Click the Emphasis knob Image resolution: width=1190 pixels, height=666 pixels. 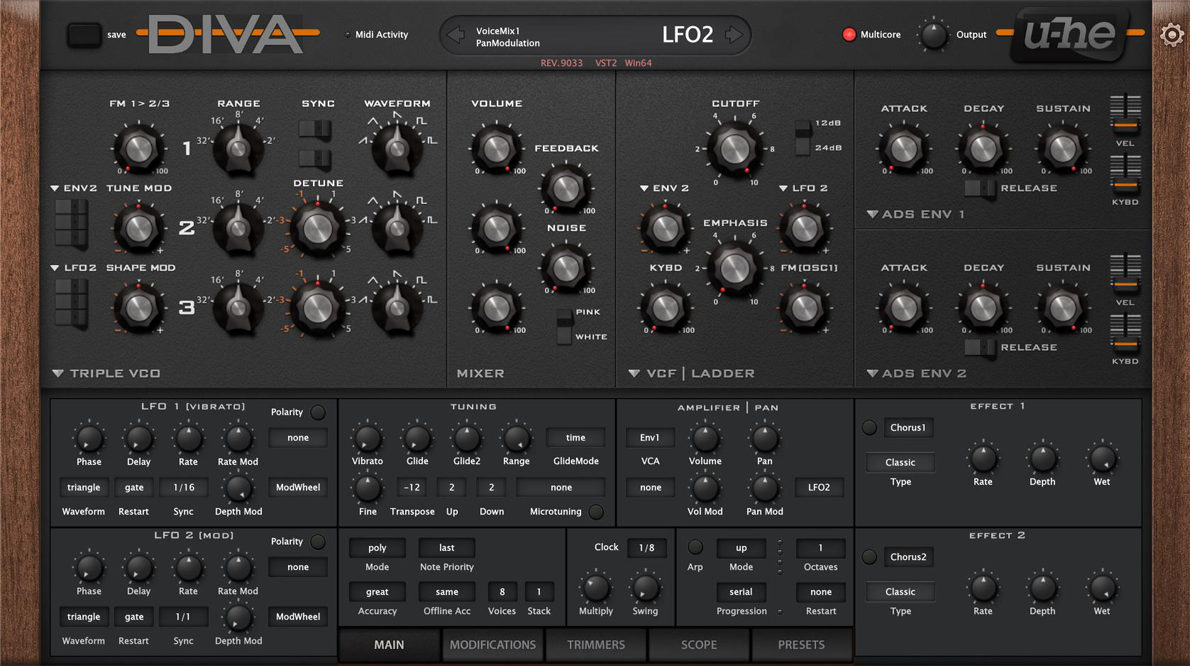pos(734,268)
